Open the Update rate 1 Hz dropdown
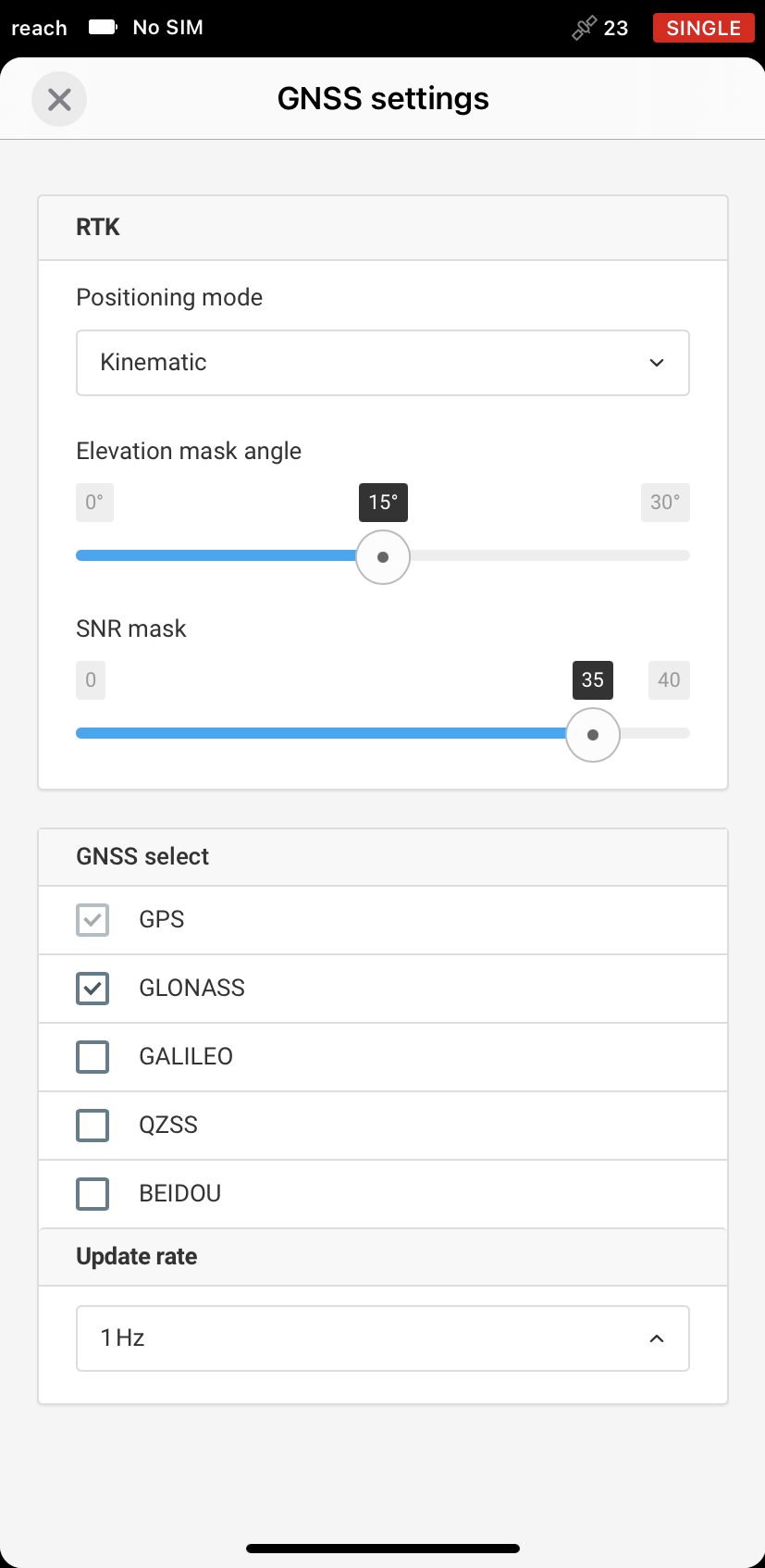765x1568 pixels. point(383,1338)
